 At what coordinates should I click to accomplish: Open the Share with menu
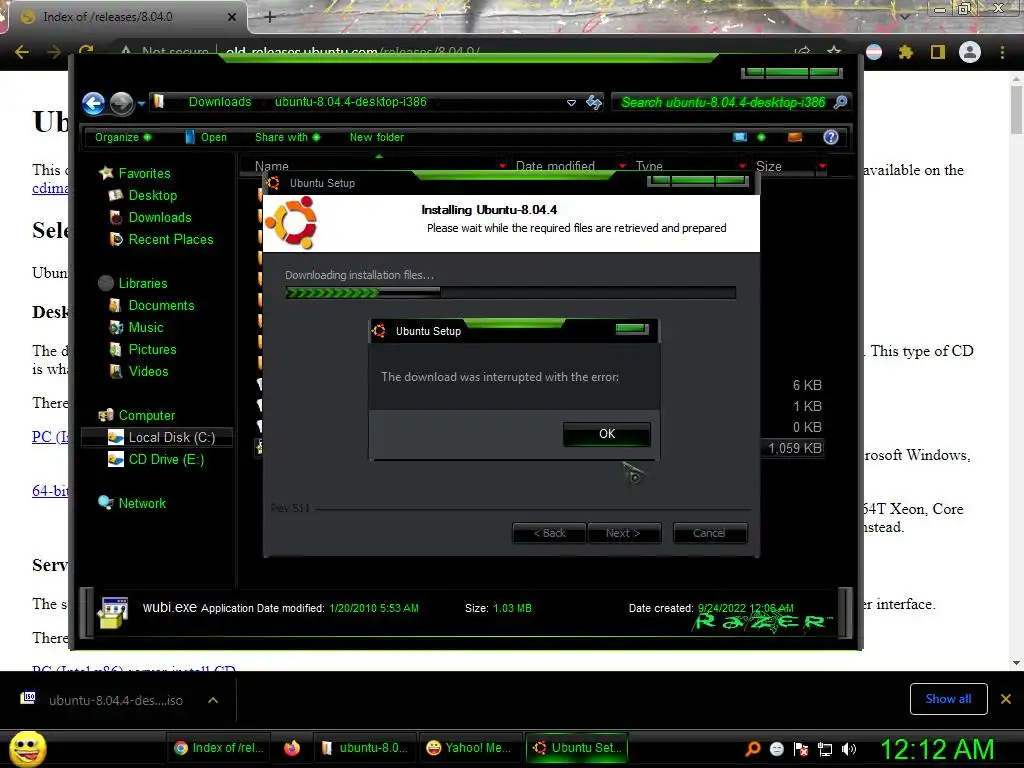pyautogui.click(x=287, y=137)
